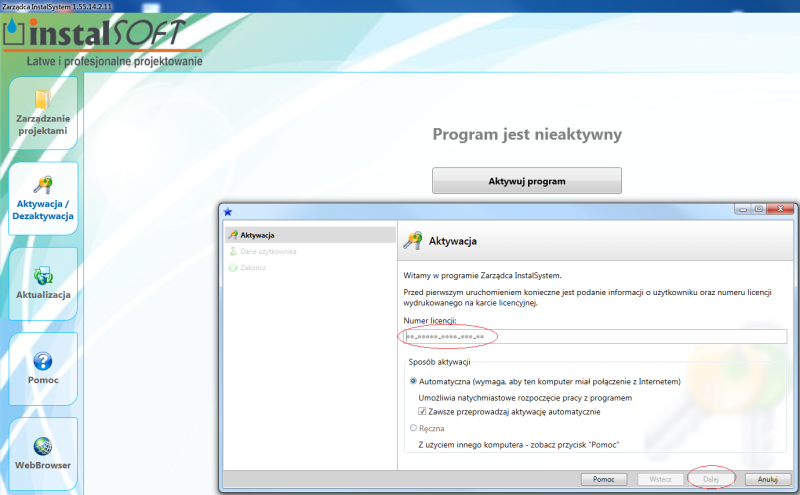Toggle Zawsze przeprowadzaj aktywację automatycznie checkbox

tap(422, 411)
